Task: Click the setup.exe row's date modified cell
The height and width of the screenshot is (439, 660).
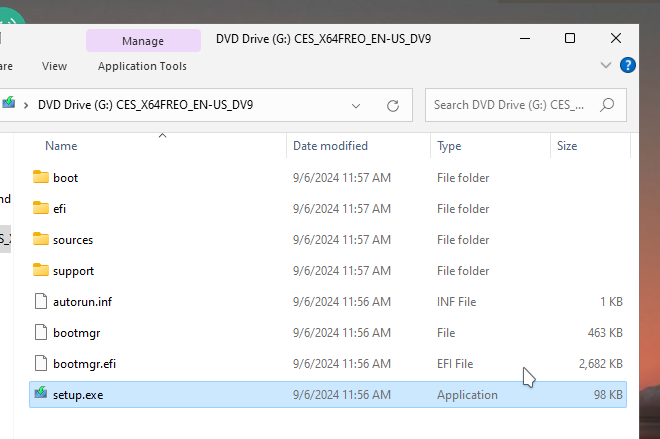Action: (x=342, y=395)
